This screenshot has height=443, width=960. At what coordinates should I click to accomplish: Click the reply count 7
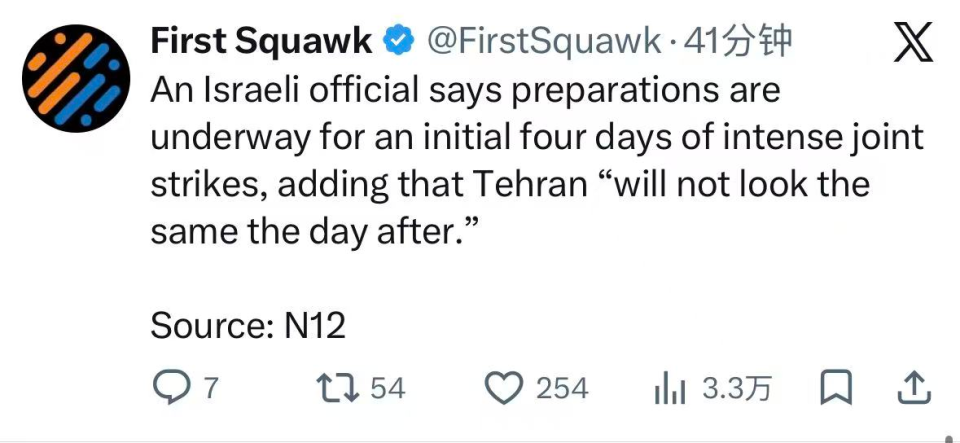pos(210,388)
